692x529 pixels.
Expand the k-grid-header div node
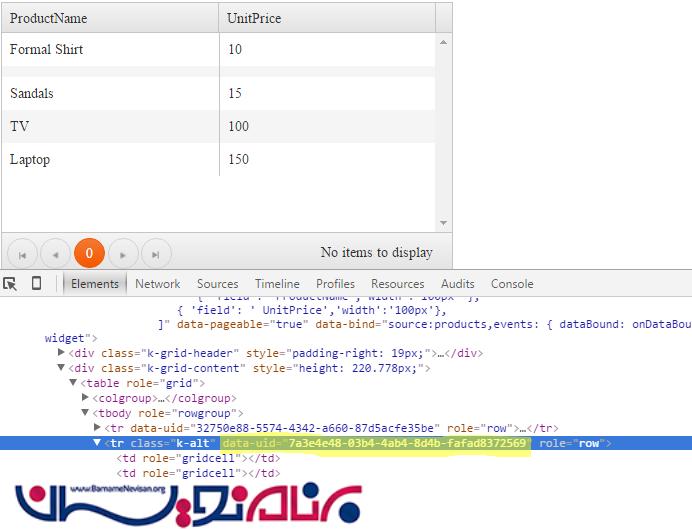click(62, 353)
